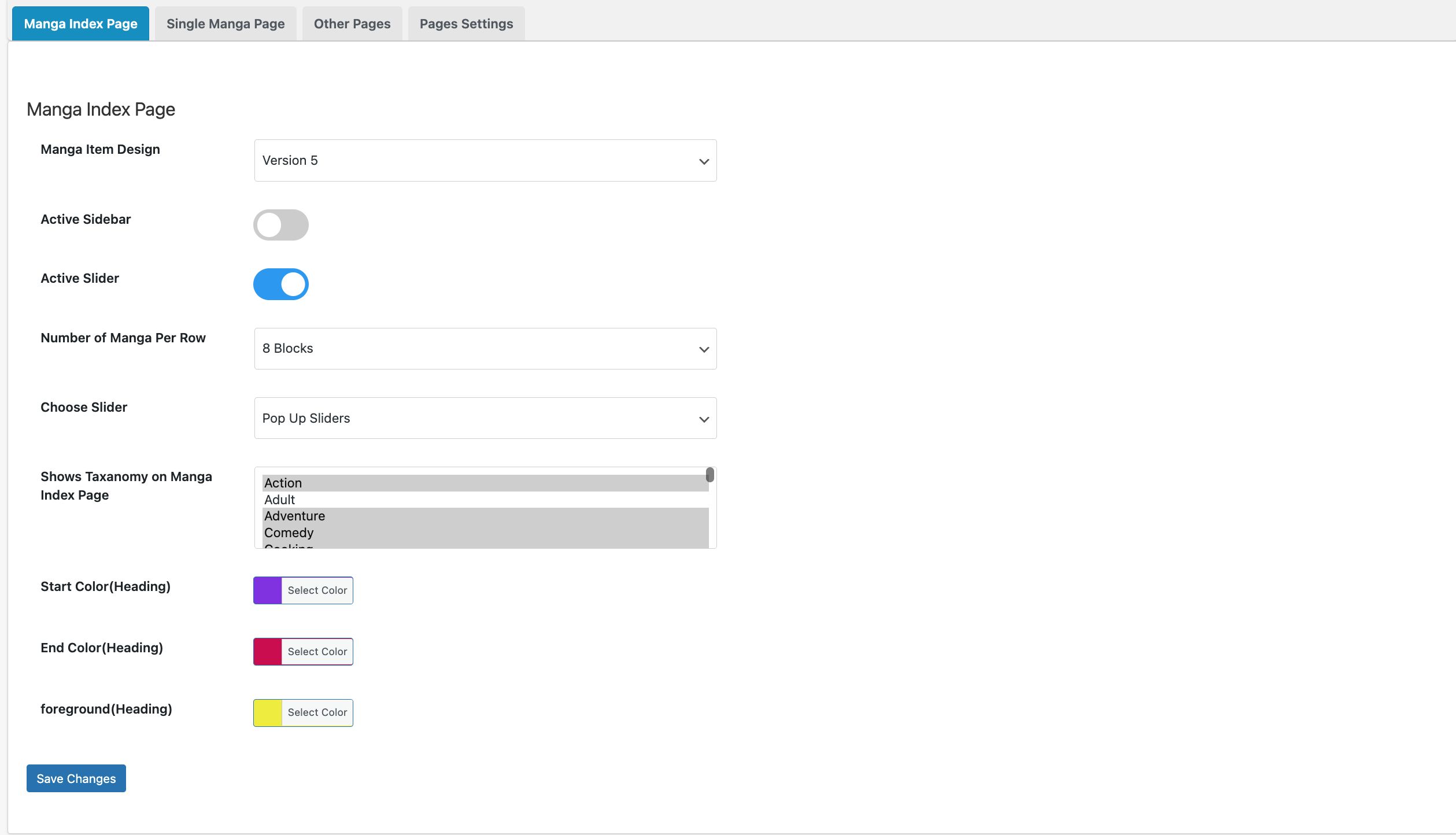This screenshot has height=835, width=1456.
Task: Choose Comedy in the taxonomy list
Action: tap(289, 533)
